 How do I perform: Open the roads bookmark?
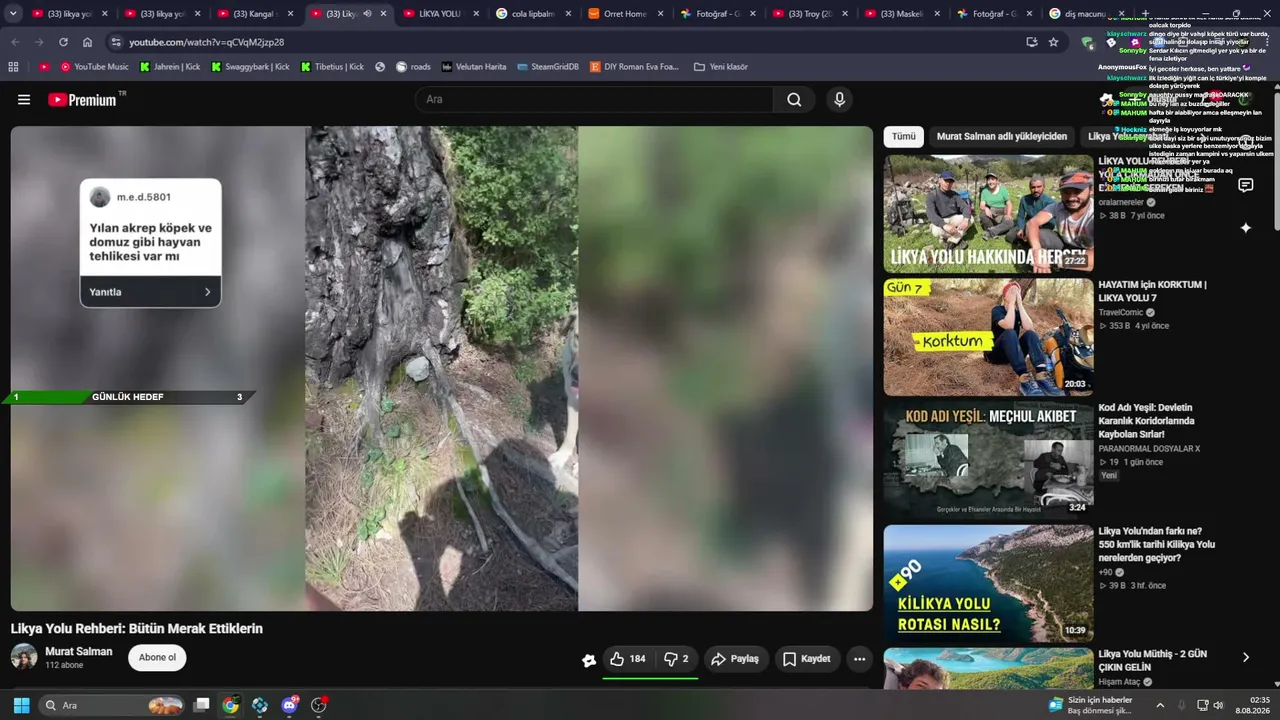click(x=413, y=67)
